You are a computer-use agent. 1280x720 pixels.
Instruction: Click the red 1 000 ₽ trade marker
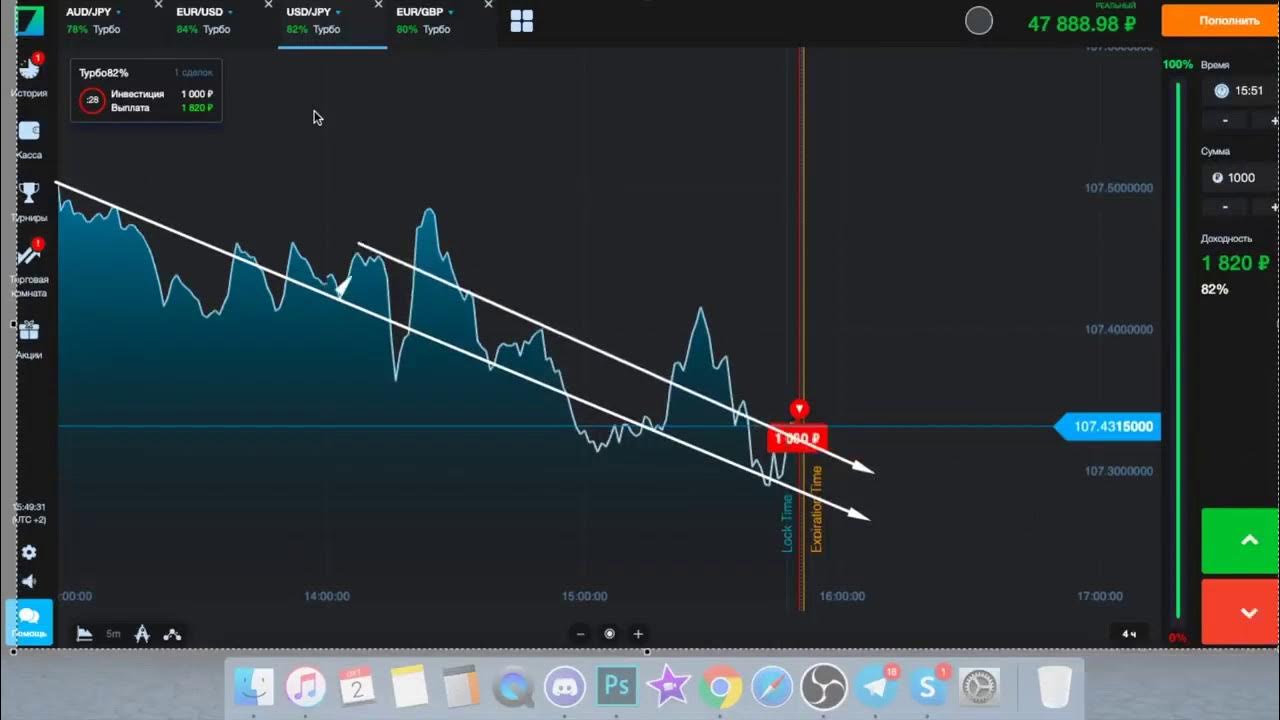tap(797, 438)
